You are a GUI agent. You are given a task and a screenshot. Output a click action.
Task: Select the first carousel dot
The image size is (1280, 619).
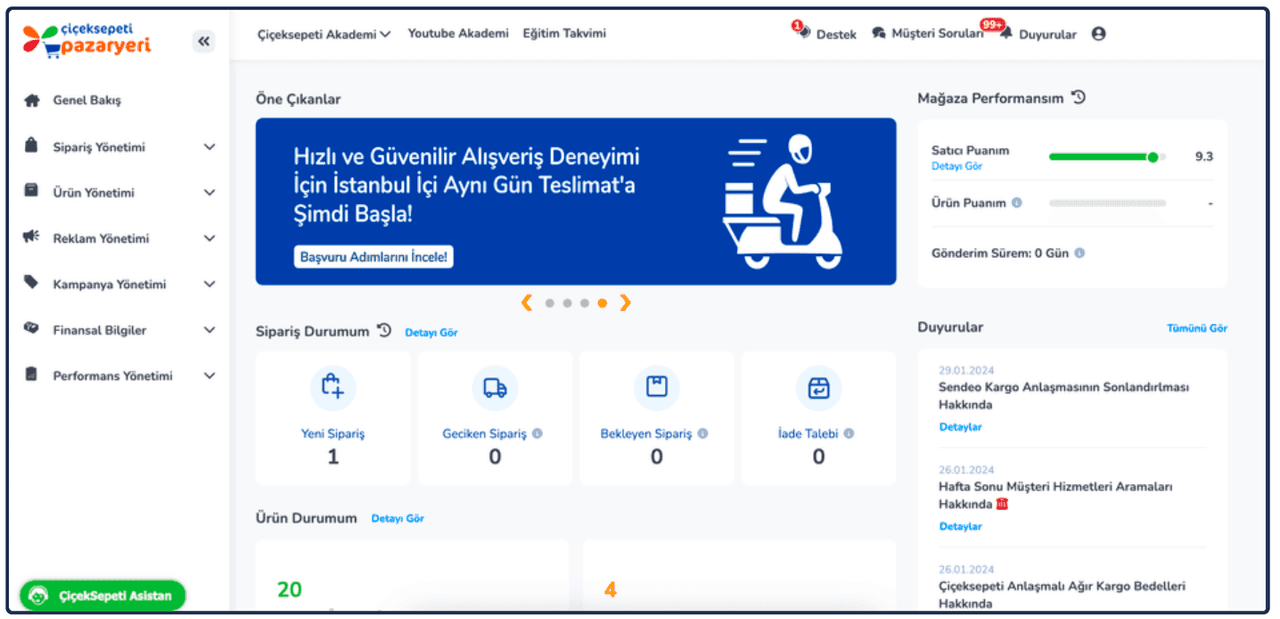pos(549,303)
